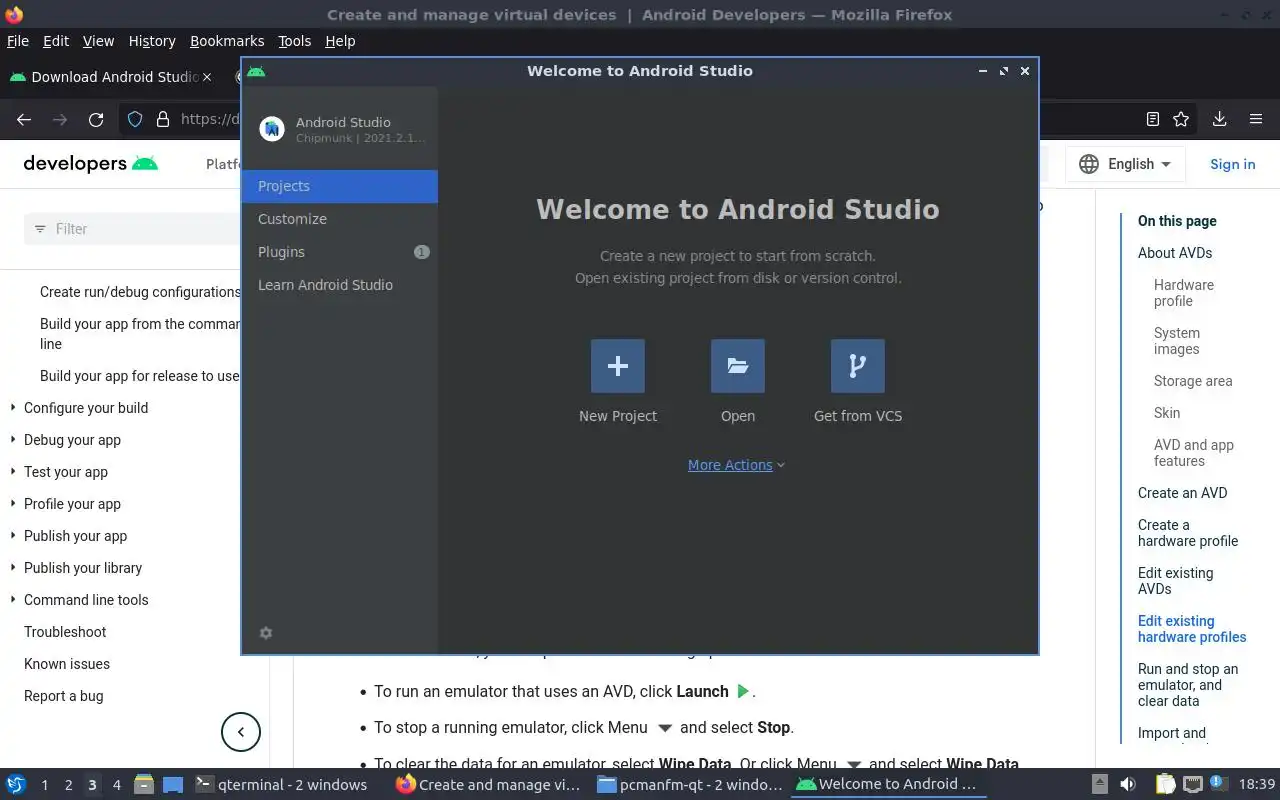1280x800 pixels.
Task: Jump to Create a hardware profile section
Action: (1188, 533)
